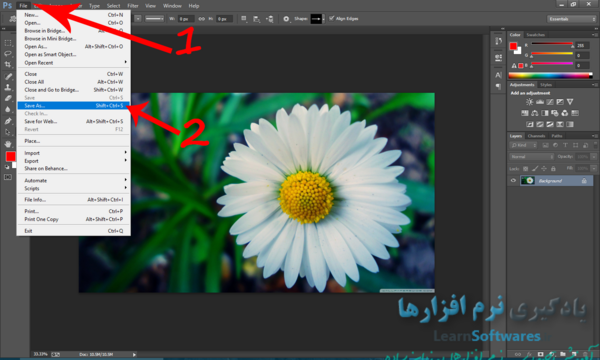Toggle lock position icon

click(544, 169)
